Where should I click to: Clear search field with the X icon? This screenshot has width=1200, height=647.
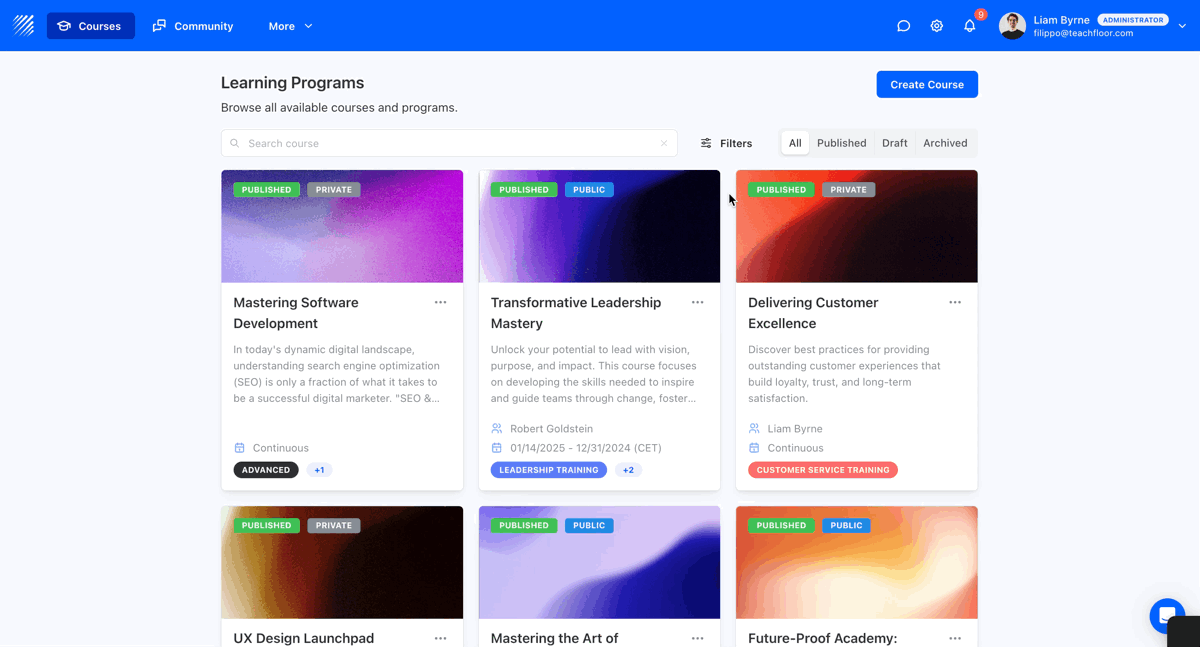664,143
